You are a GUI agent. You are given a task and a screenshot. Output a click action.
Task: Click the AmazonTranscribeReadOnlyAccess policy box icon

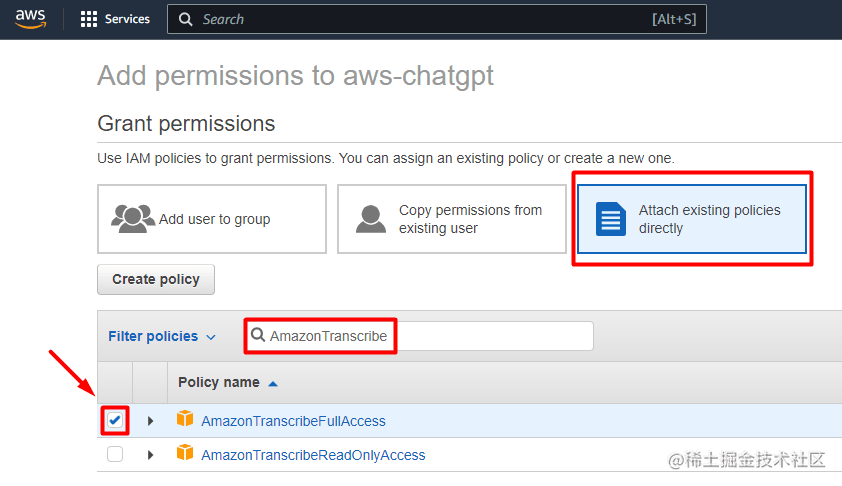[x=185, y=454]
